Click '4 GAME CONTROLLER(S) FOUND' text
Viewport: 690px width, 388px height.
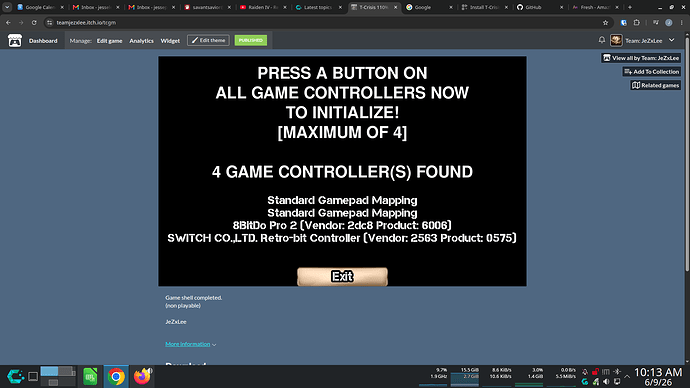(x=342, y=172)
